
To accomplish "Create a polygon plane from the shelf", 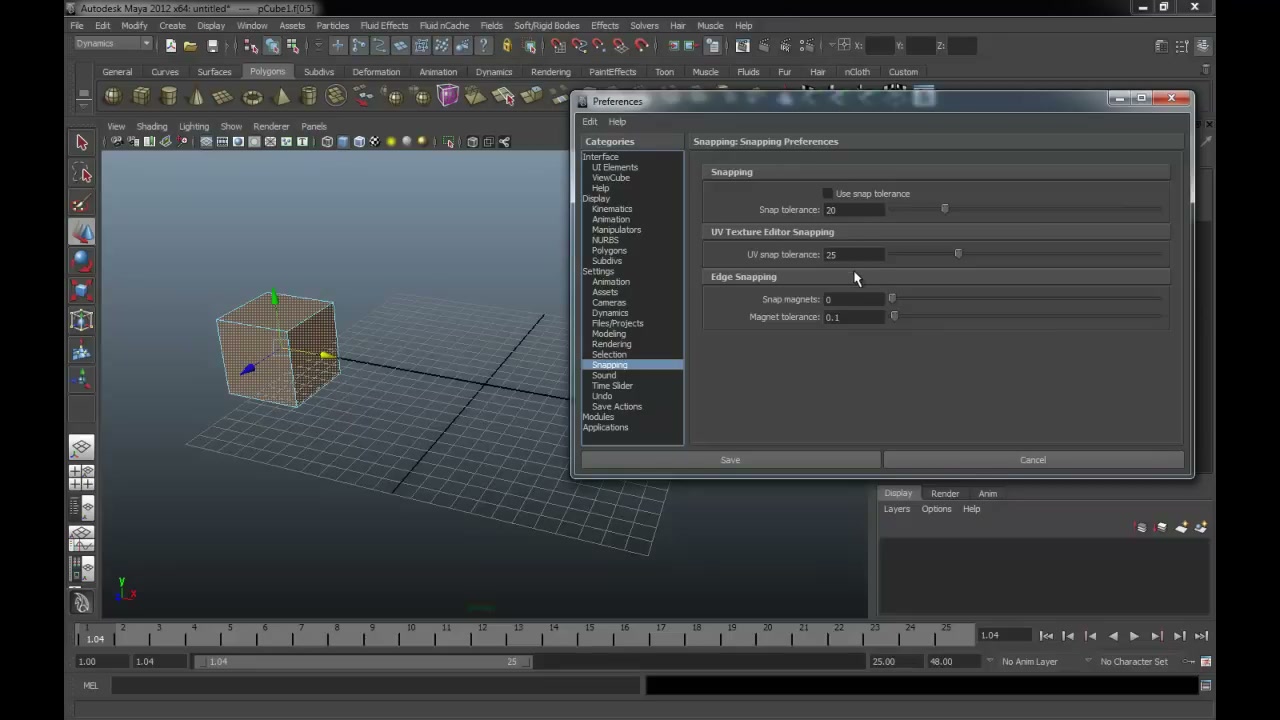I will tap(224, 96).
